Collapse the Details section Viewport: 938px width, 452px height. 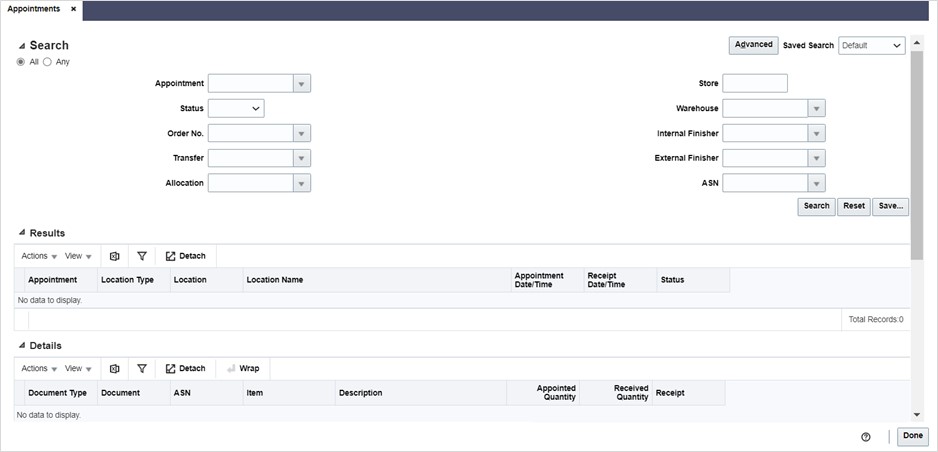click(22, 346)
